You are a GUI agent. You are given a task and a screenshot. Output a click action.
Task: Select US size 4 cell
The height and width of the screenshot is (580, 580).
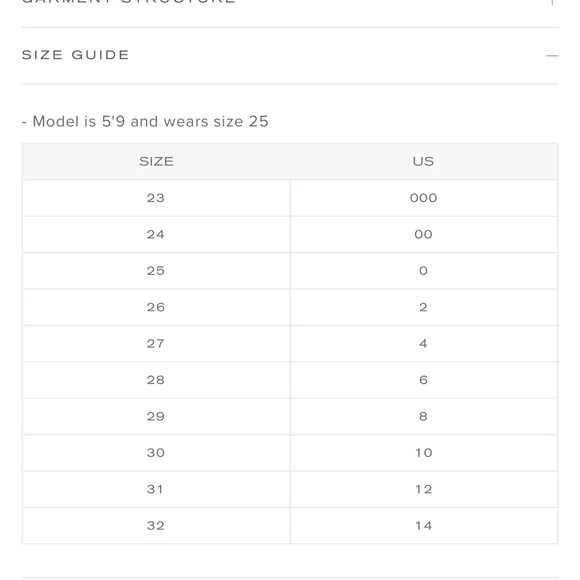click(424, 344)
